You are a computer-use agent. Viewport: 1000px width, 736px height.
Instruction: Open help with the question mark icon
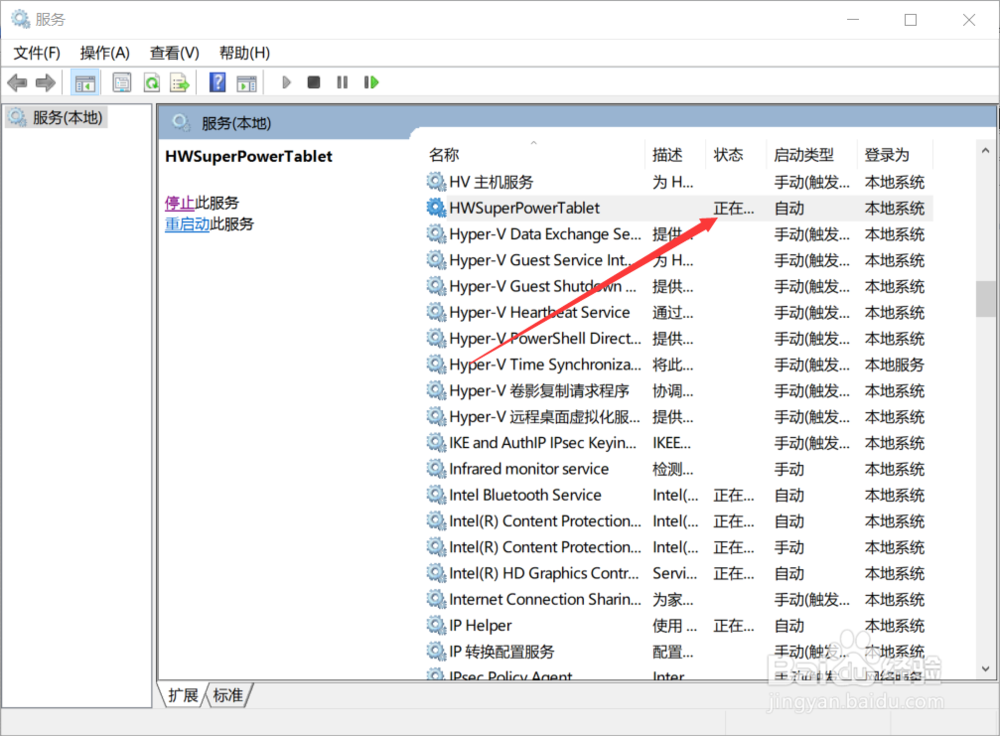[217, 82]
